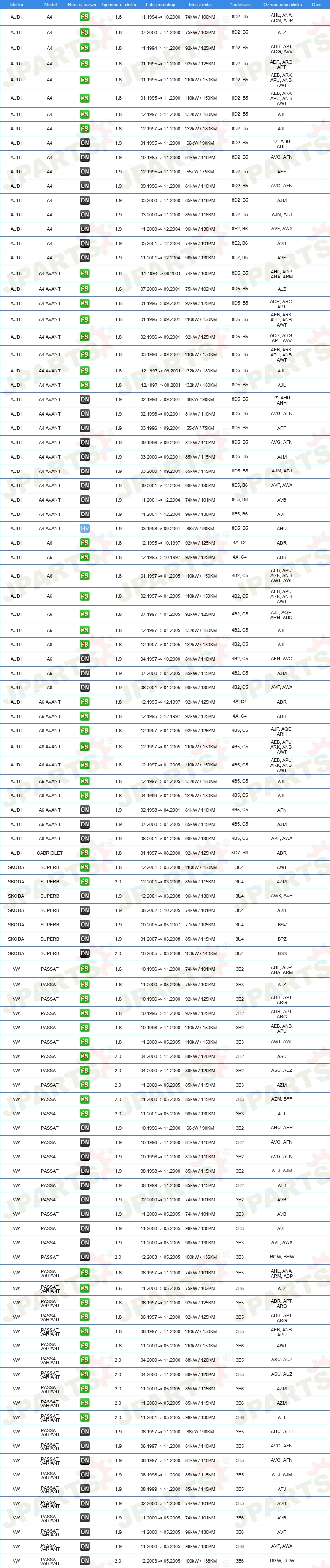Click the Moc silnika column header
The height and width of the screenshot is (1568, 330).
[200, 4]
